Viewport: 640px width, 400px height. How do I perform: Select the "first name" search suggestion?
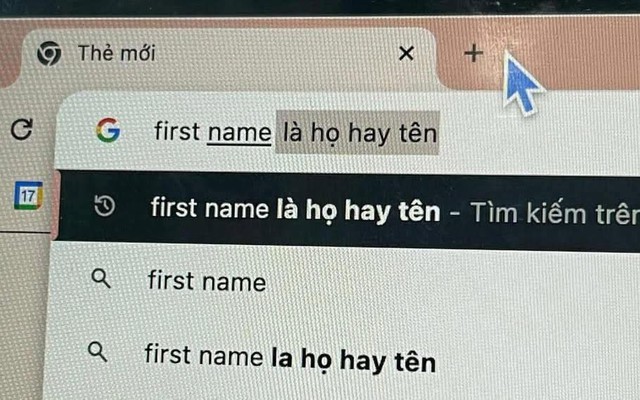[x=341, y=282]
